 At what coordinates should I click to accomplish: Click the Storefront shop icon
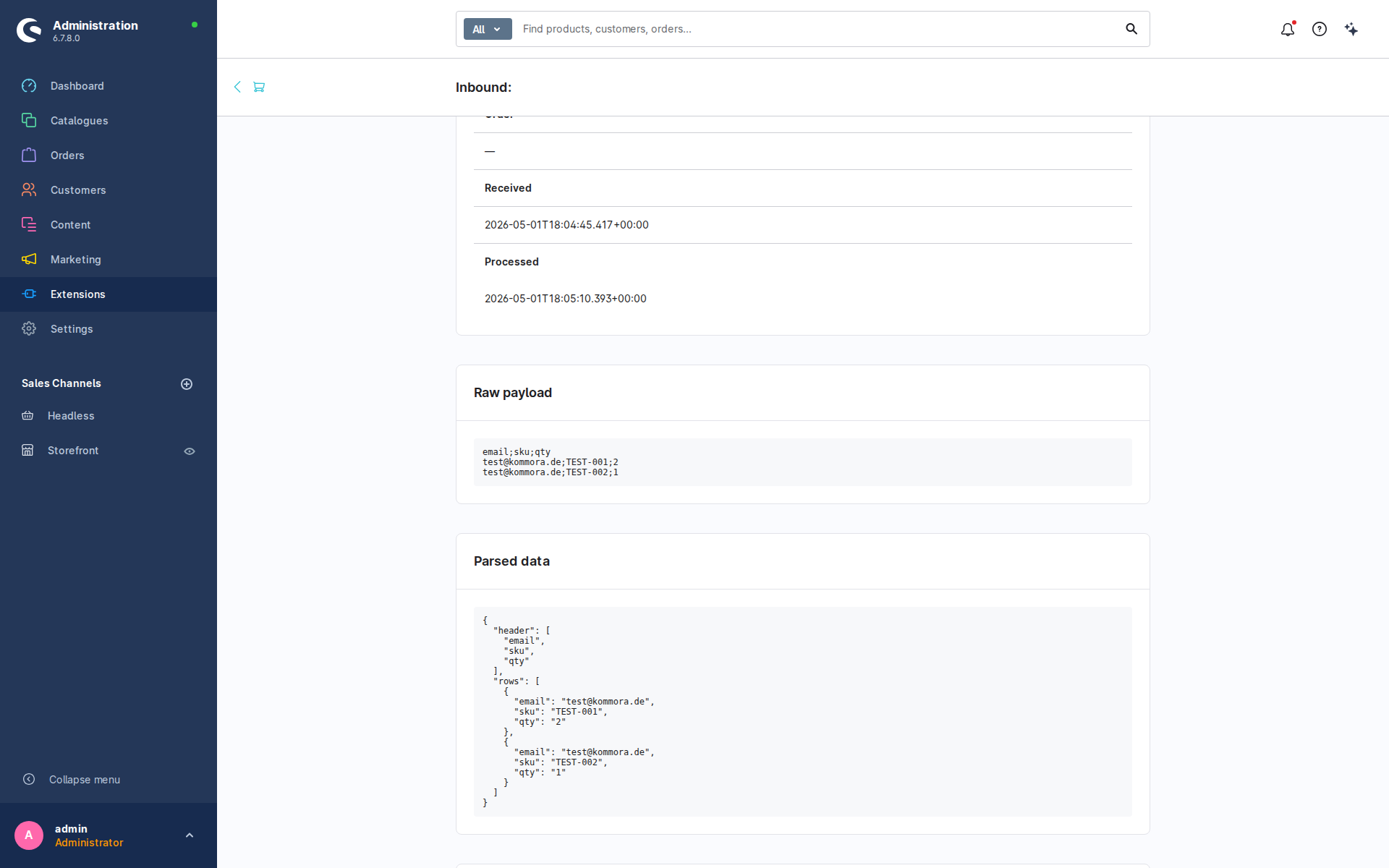pyautogui.click(x=27, y=451)
